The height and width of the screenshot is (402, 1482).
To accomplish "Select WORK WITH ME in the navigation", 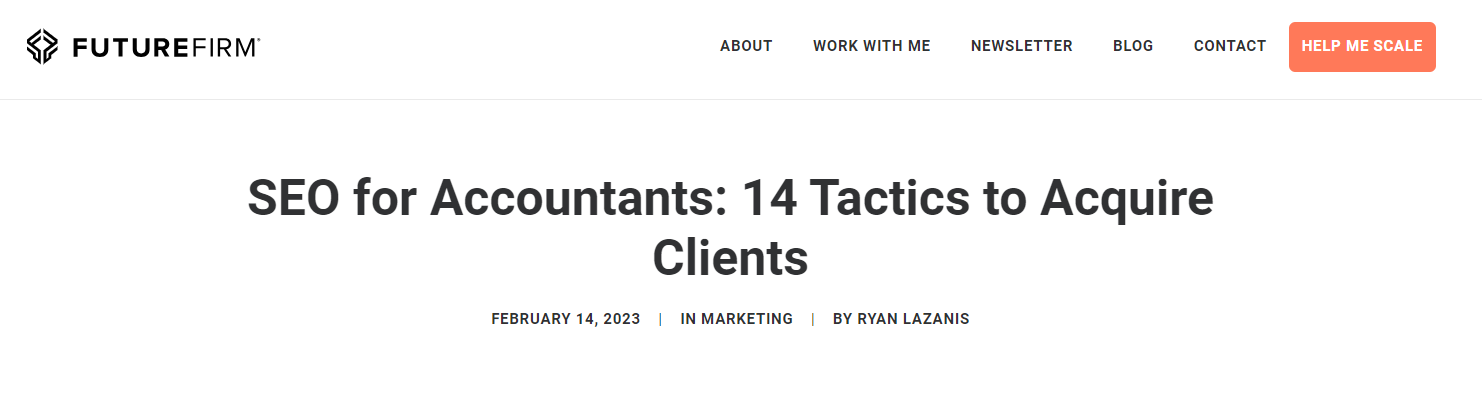I will (871, 46).
